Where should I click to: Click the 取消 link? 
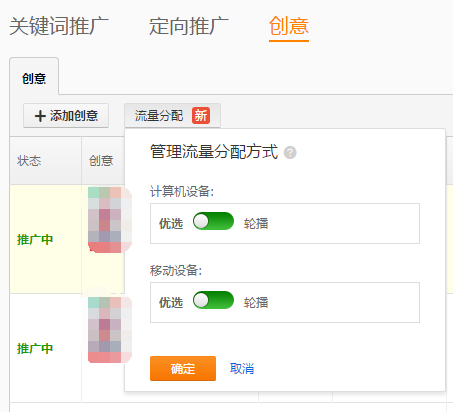242,369
